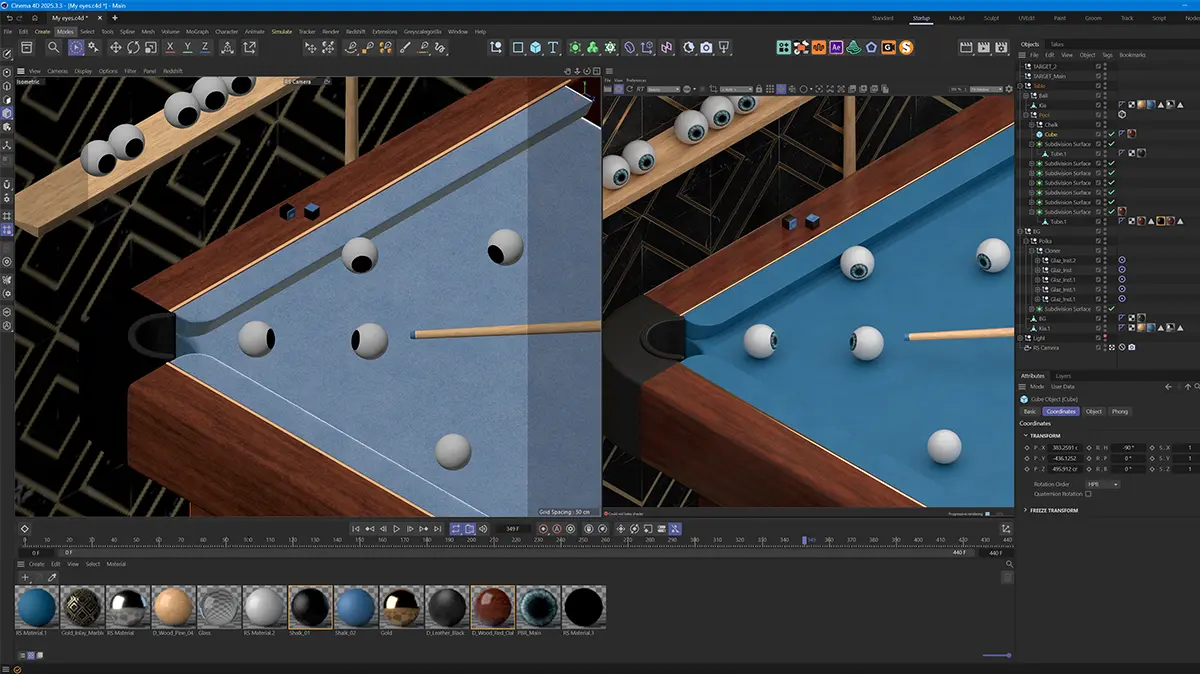Toggle the Y axis lock

click(x=189, y=47)
